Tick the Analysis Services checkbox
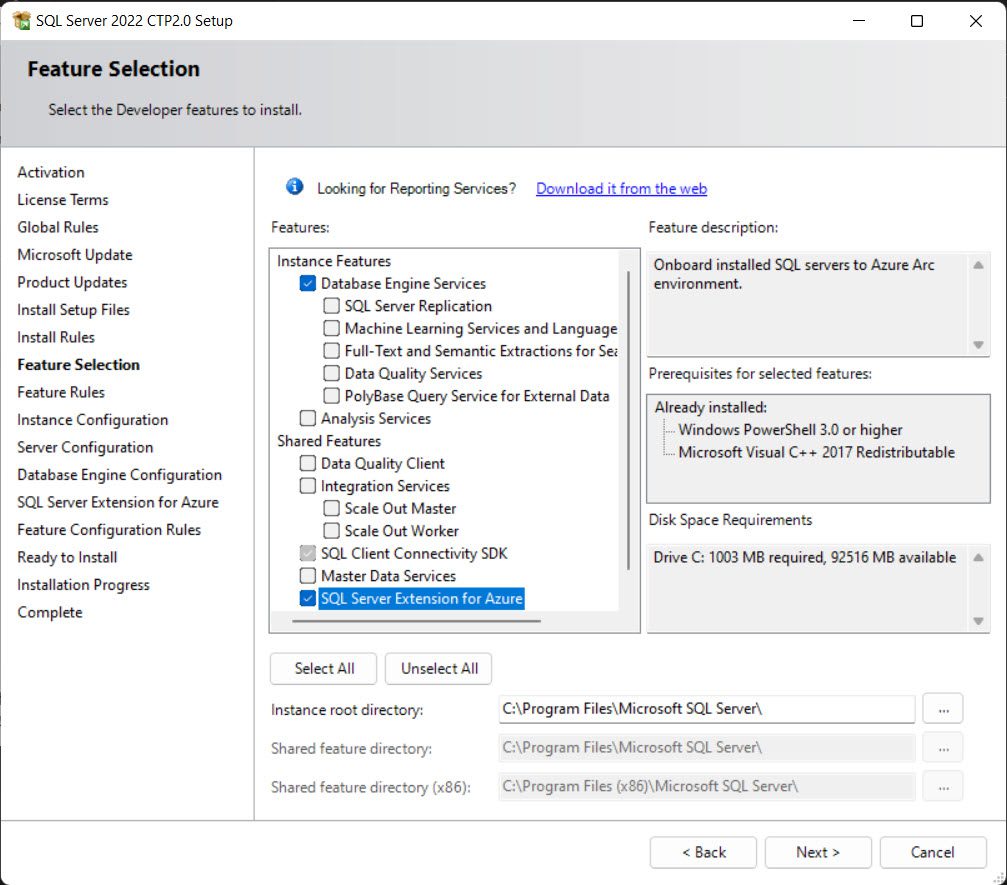 coord(308,418)
